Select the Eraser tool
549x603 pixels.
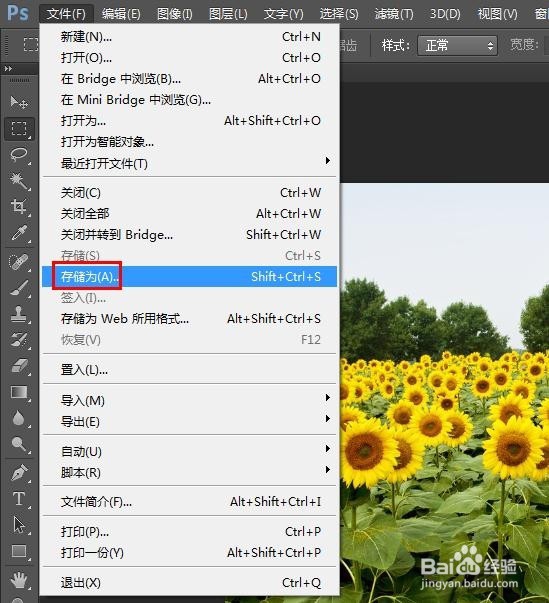tap(19, 366)
